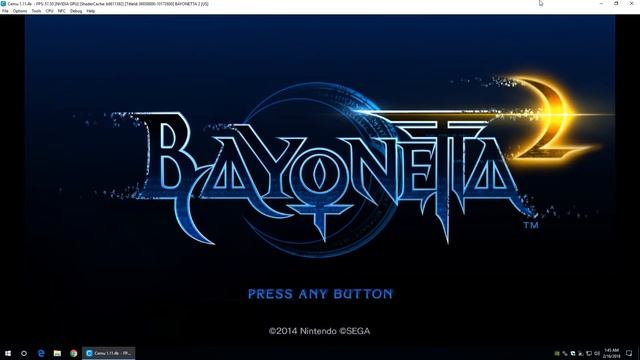The height and width of the screenshot is (360, 640).
Task: Click the PRESS ANY BUTTON prompt
Action: (x=320, y=294)
